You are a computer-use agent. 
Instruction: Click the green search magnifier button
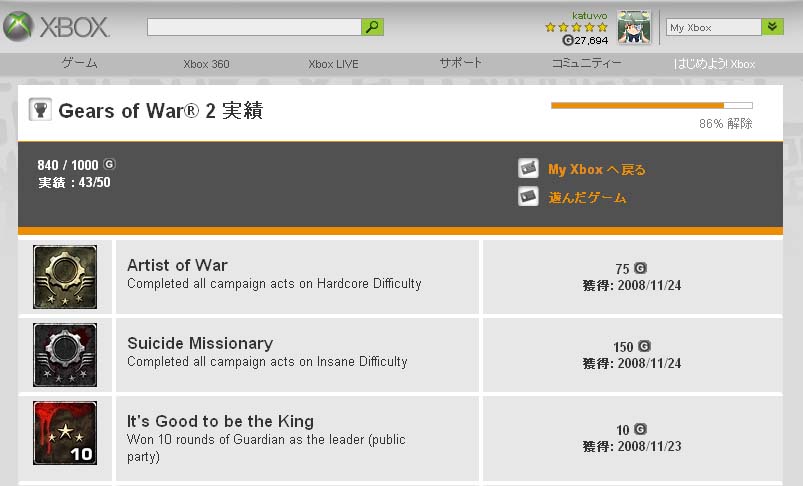click(372, 27)
